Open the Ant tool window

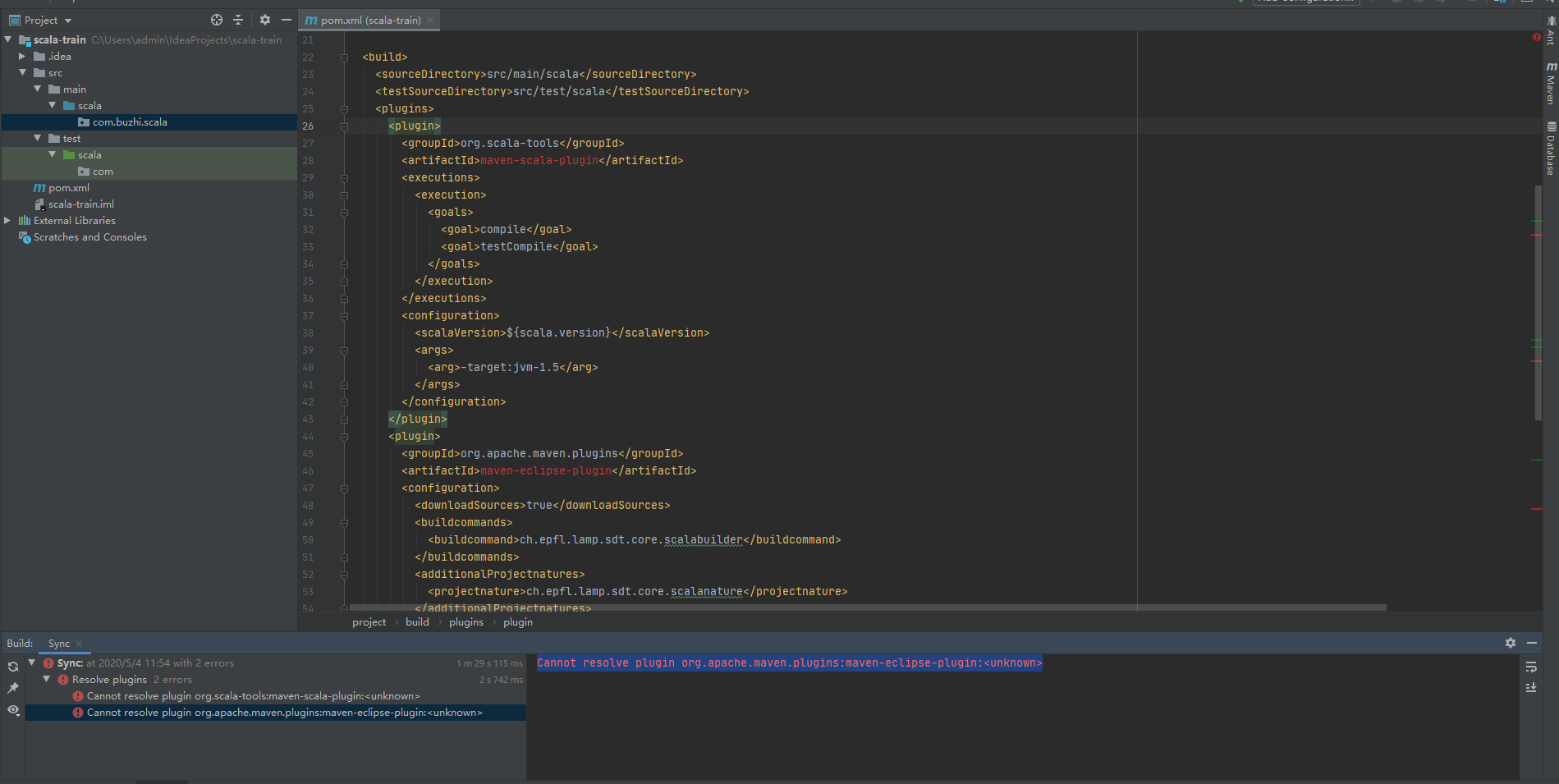click(x=1551, y=30)
